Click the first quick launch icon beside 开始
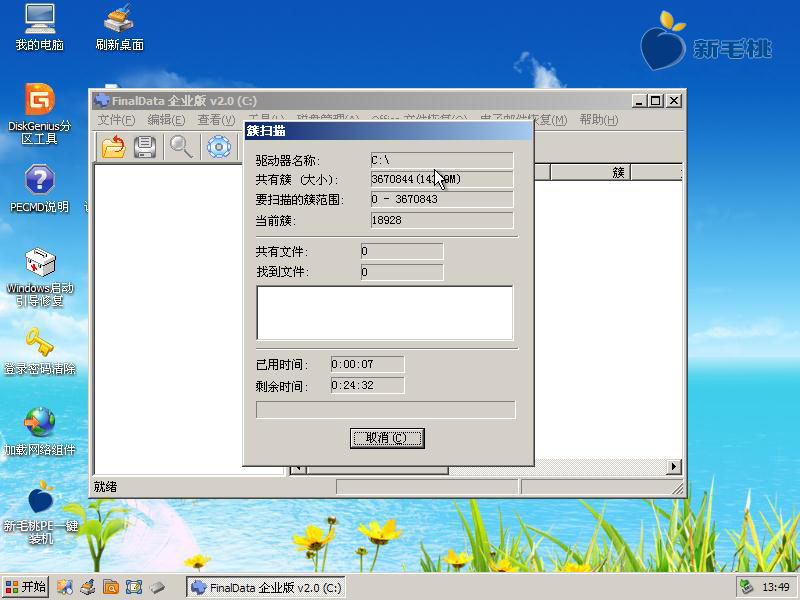 point(65,587)
